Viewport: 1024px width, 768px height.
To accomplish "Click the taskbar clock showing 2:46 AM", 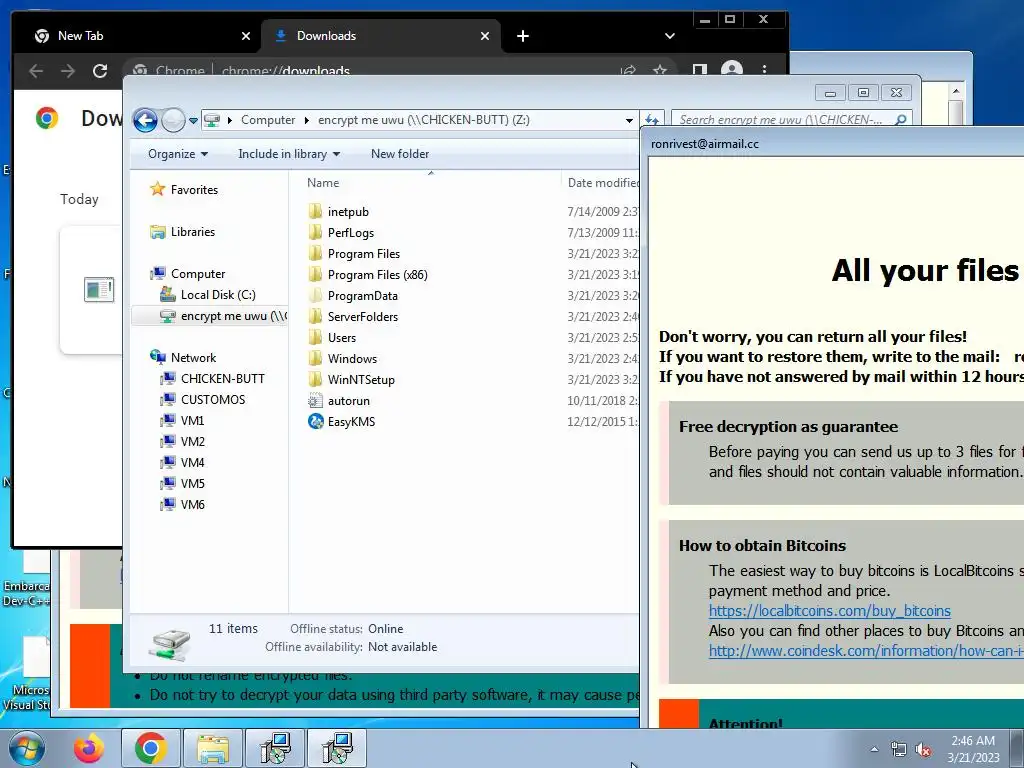I will [x=973, y=749].
